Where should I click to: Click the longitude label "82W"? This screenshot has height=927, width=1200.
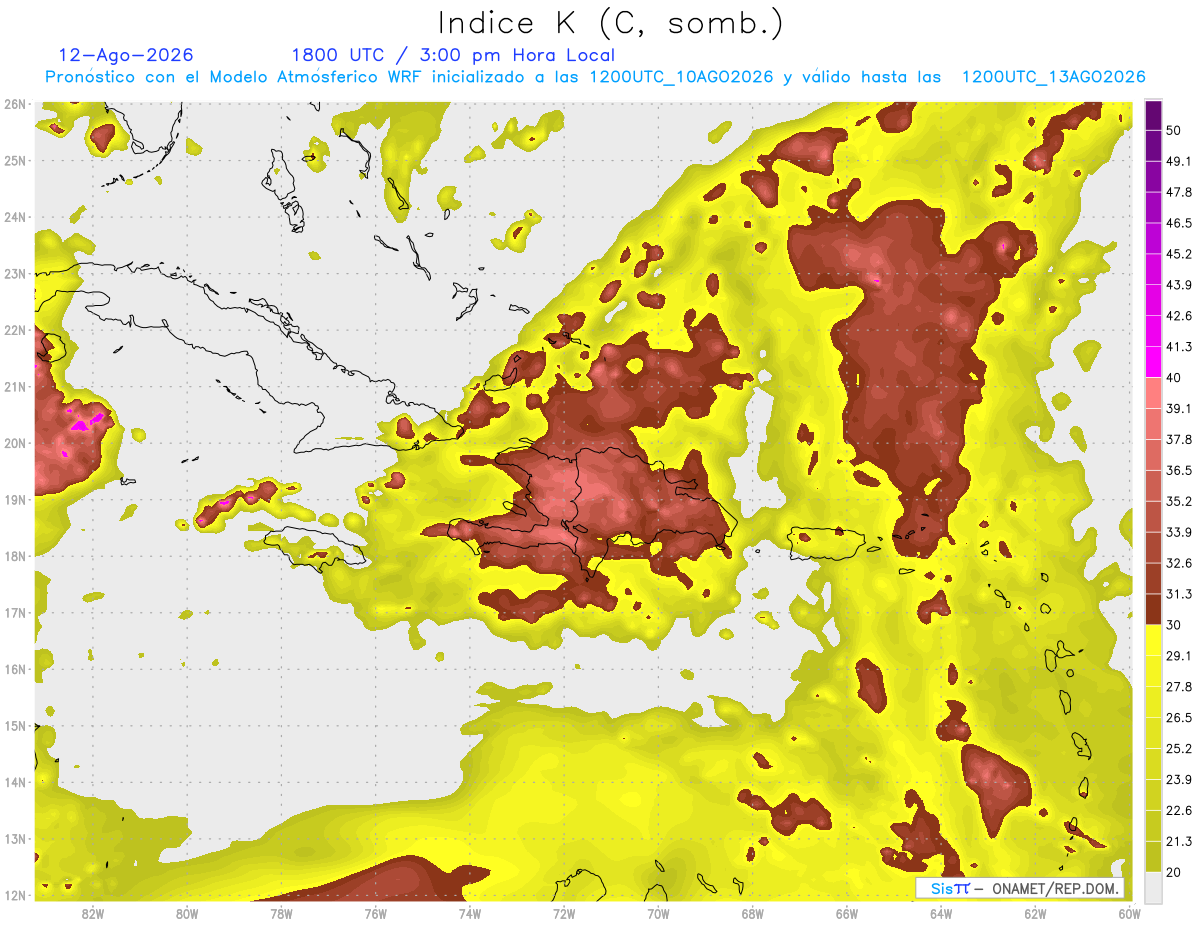92,913
